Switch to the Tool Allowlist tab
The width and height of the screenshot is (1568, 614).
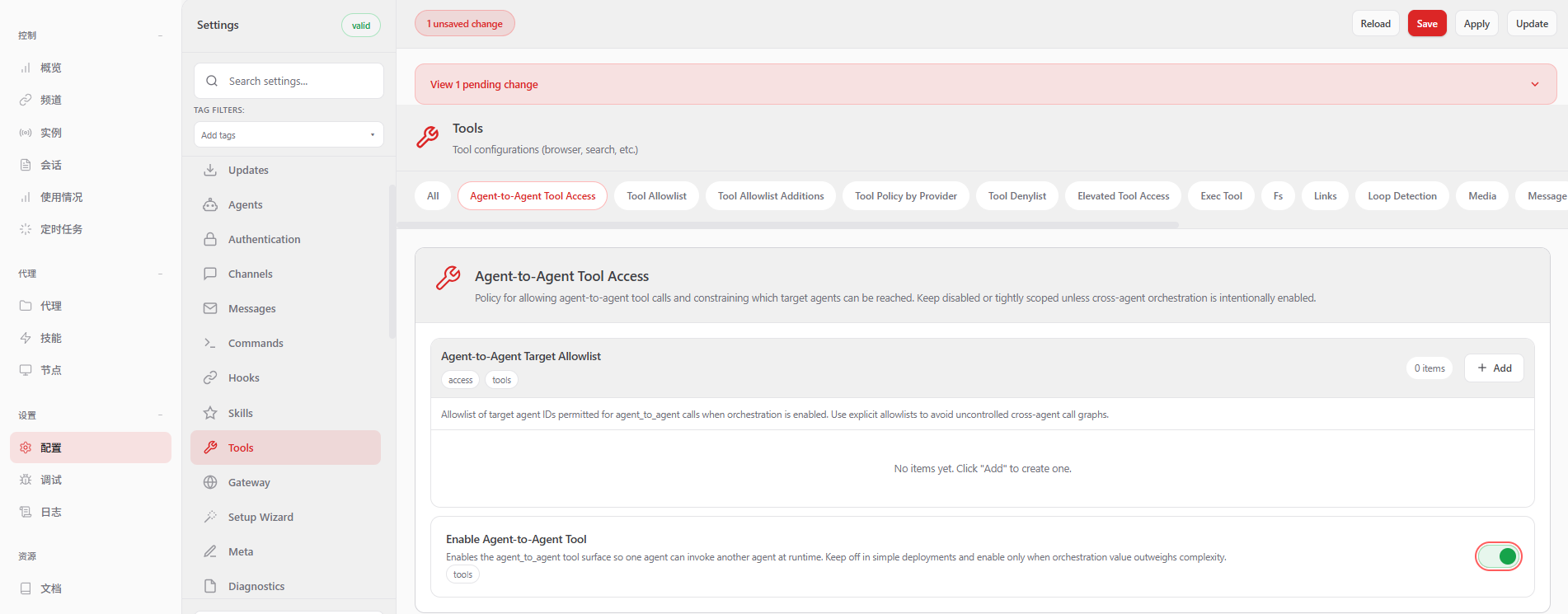point(656,196)
